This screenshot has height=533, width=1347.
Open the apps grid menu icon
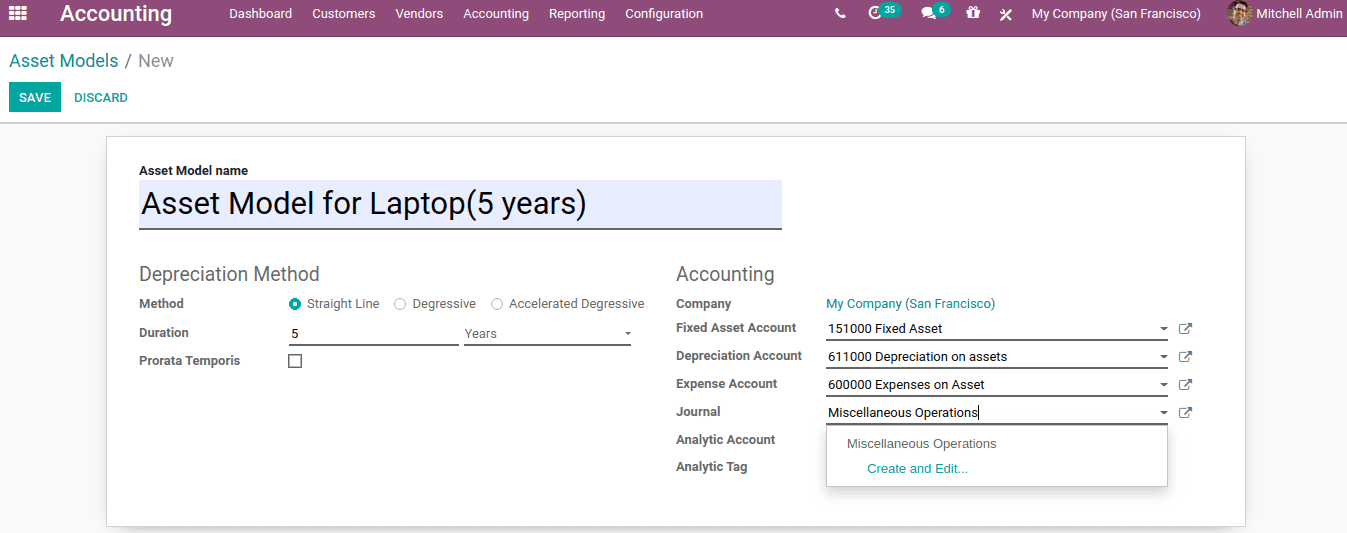pyautogui.click(x=18, y=14)
